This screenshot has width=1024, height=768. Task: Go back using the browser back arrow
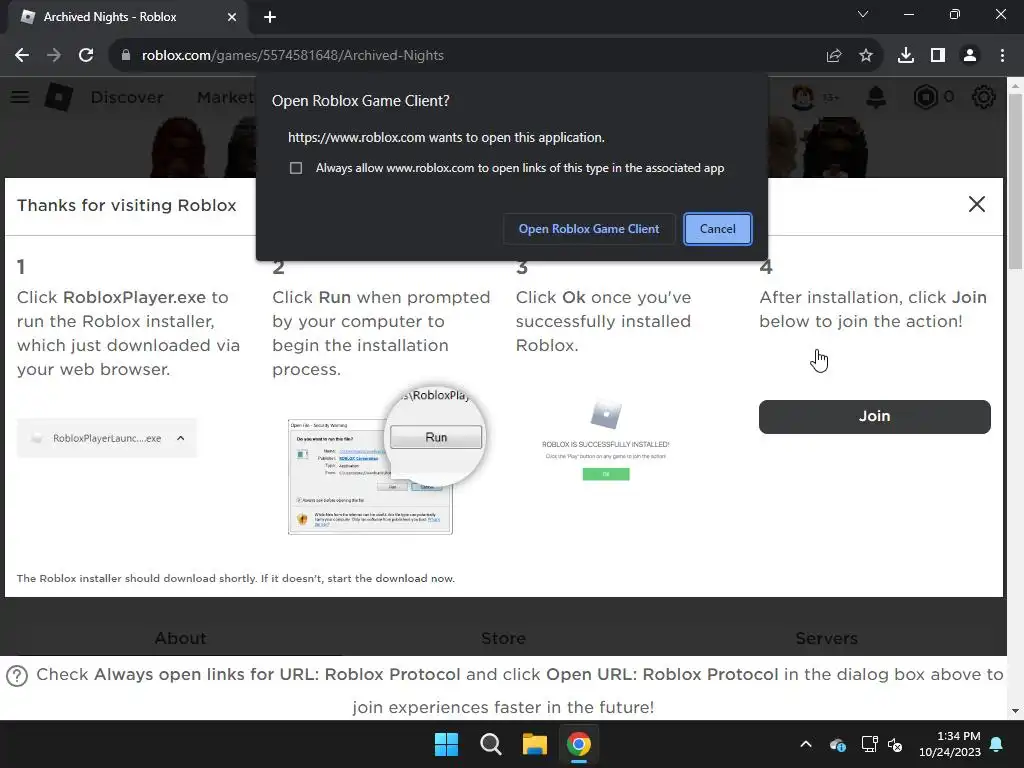(x=22, y=56)
